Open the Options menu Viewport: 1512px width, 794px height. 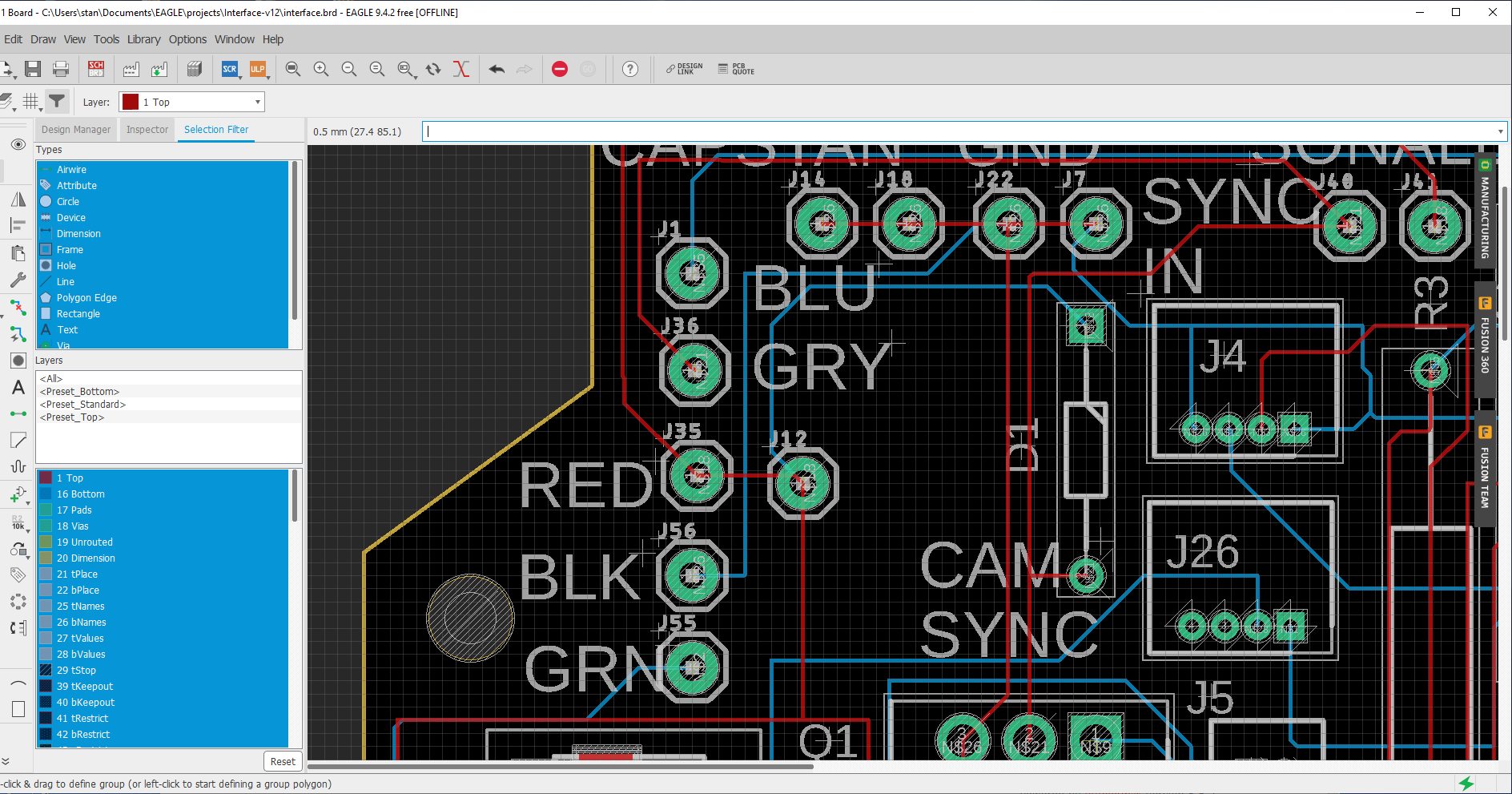(187, 39)
